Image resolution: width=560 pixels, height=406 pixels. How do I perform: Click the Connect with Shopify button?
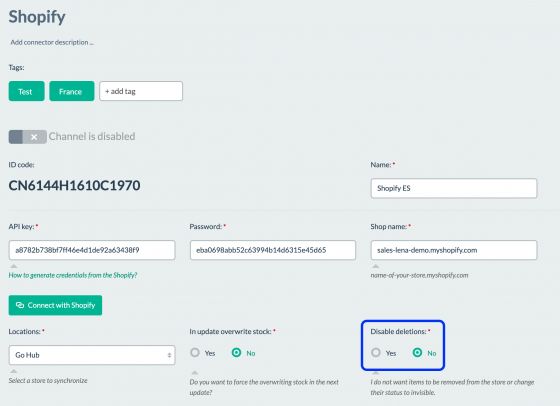pyautogui.click(x=55, y=305)
